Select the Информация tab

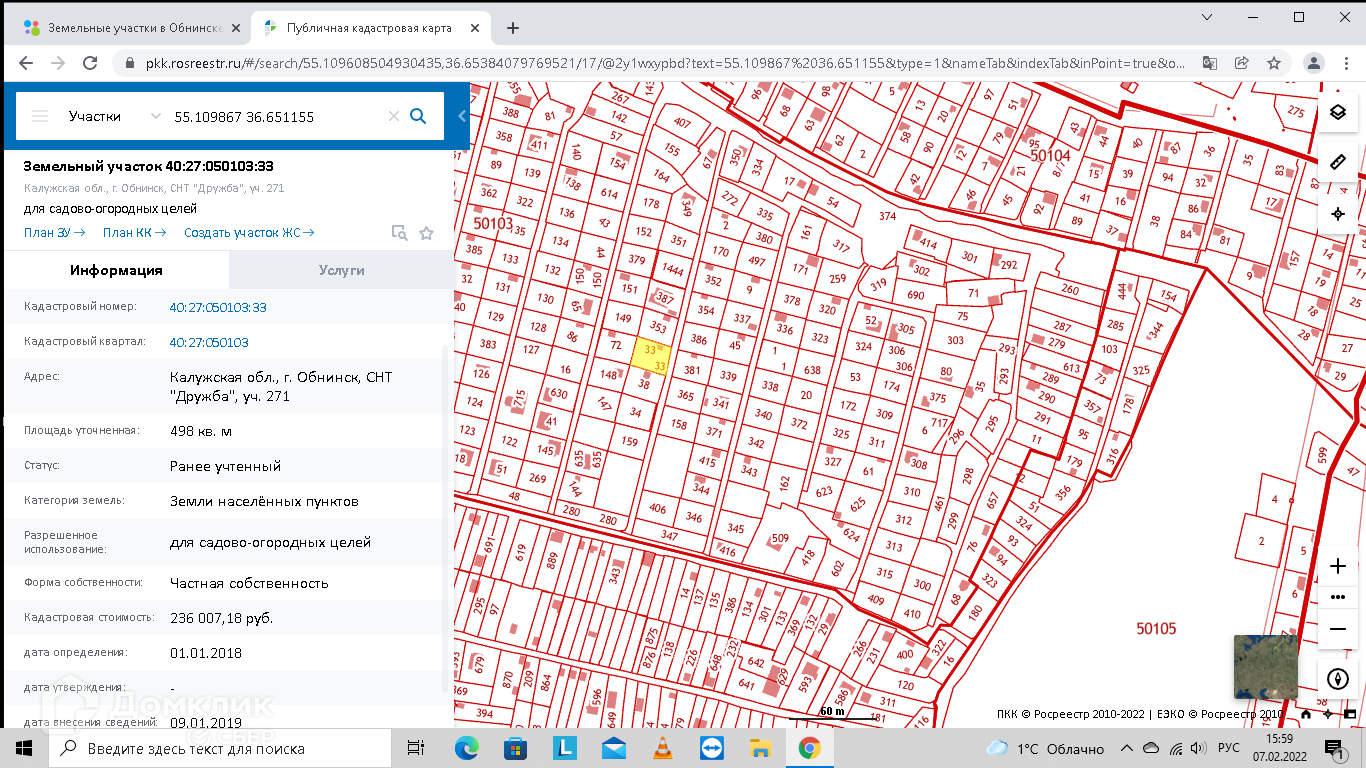point(116,270)
